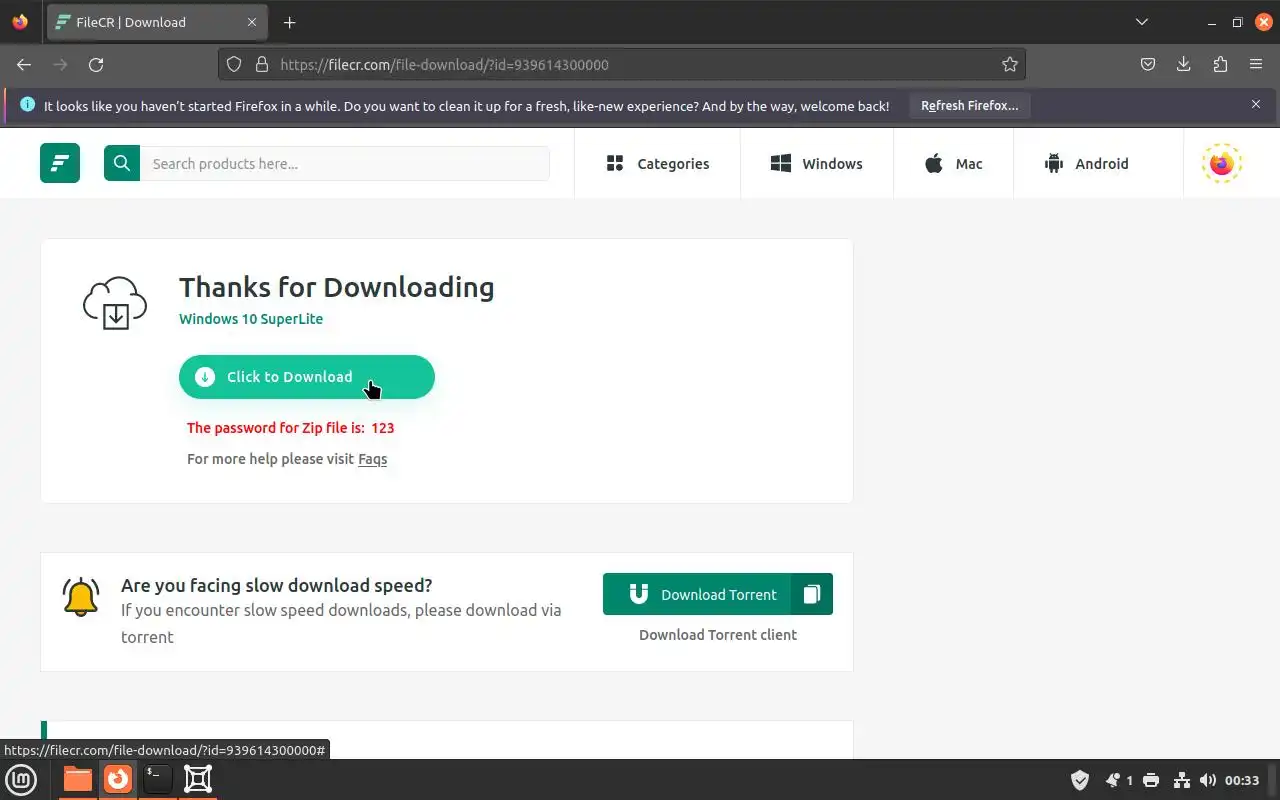Viewport: 1280px width, 800px height.
Task: Visit the Faqs link
Action: coord(372,459)
